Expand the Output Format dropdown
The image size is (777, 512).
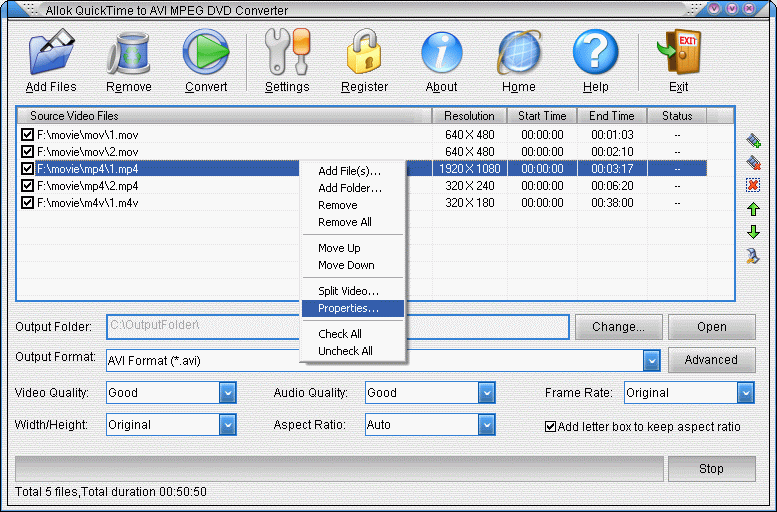click(x=651, y=360)
